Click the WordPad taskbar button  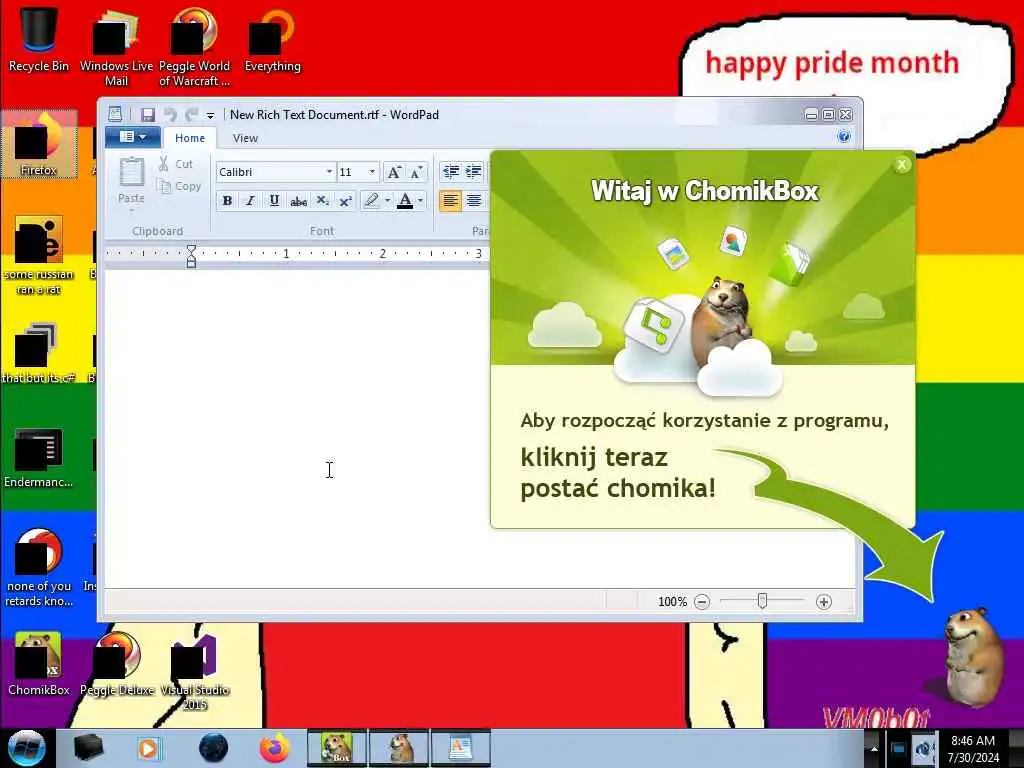click(461, 748)
